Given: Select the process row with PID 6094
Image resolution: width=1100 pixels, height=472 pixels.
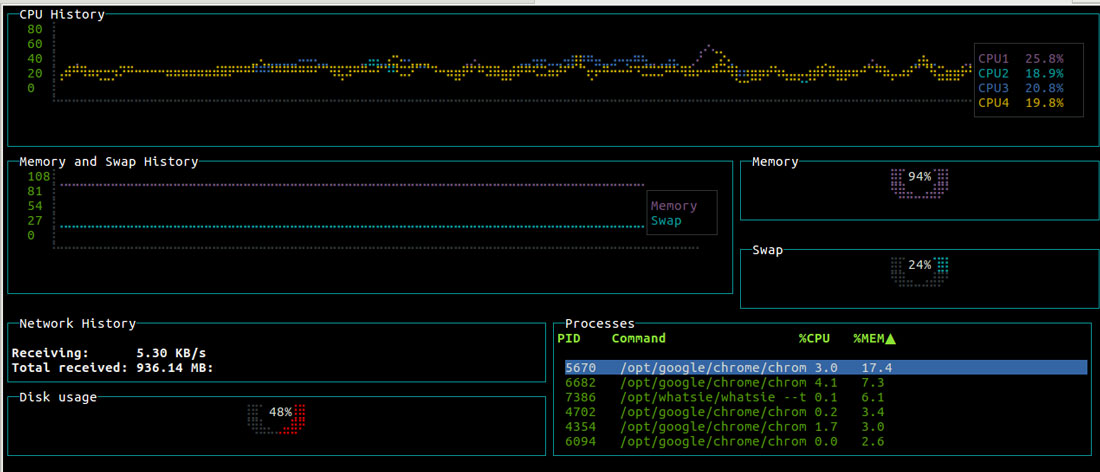Looking at the screenshot, I should [826, 442].
